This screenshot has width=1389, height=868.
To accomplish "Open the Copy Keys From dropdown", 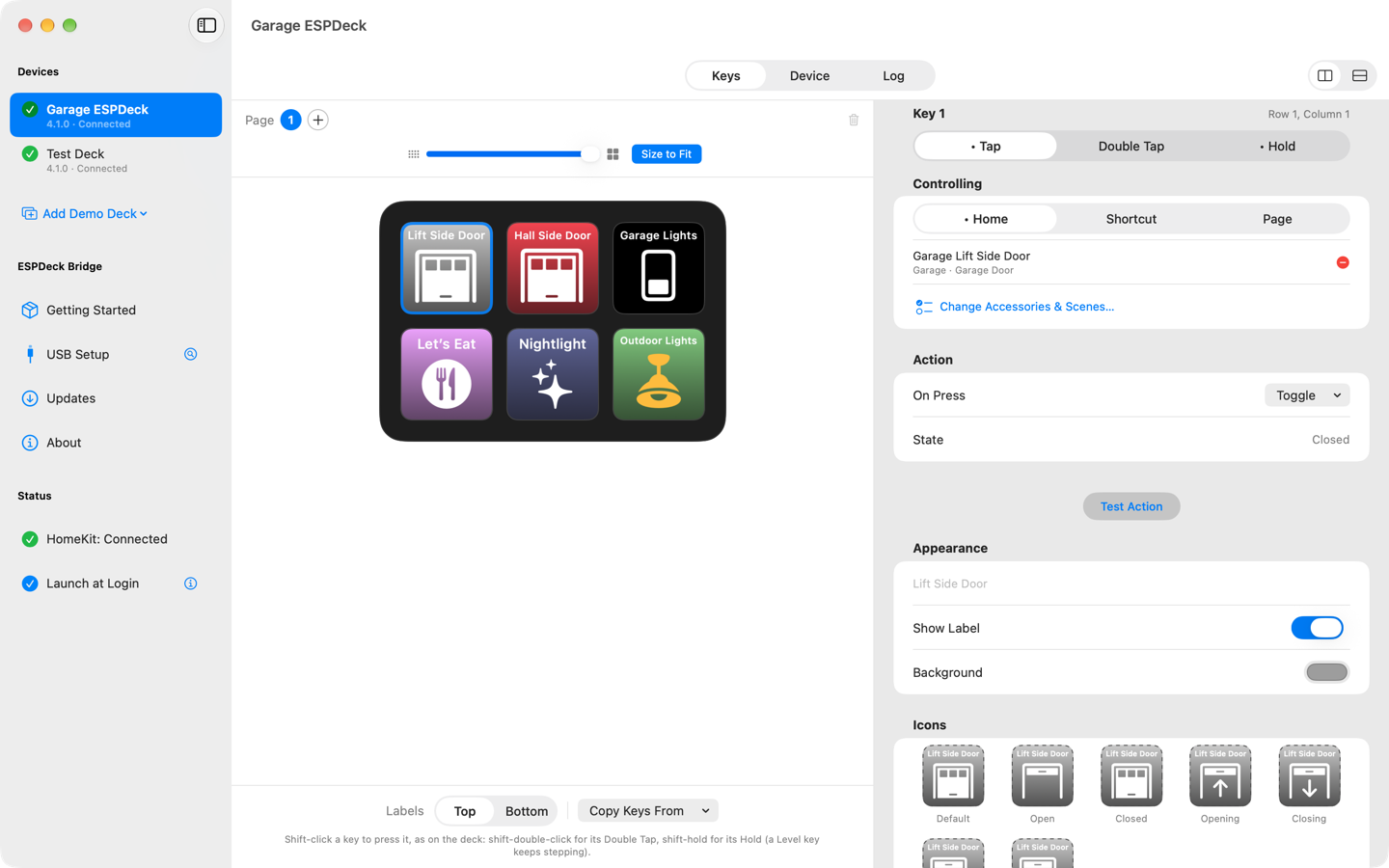I will click(x=648, y=811).
